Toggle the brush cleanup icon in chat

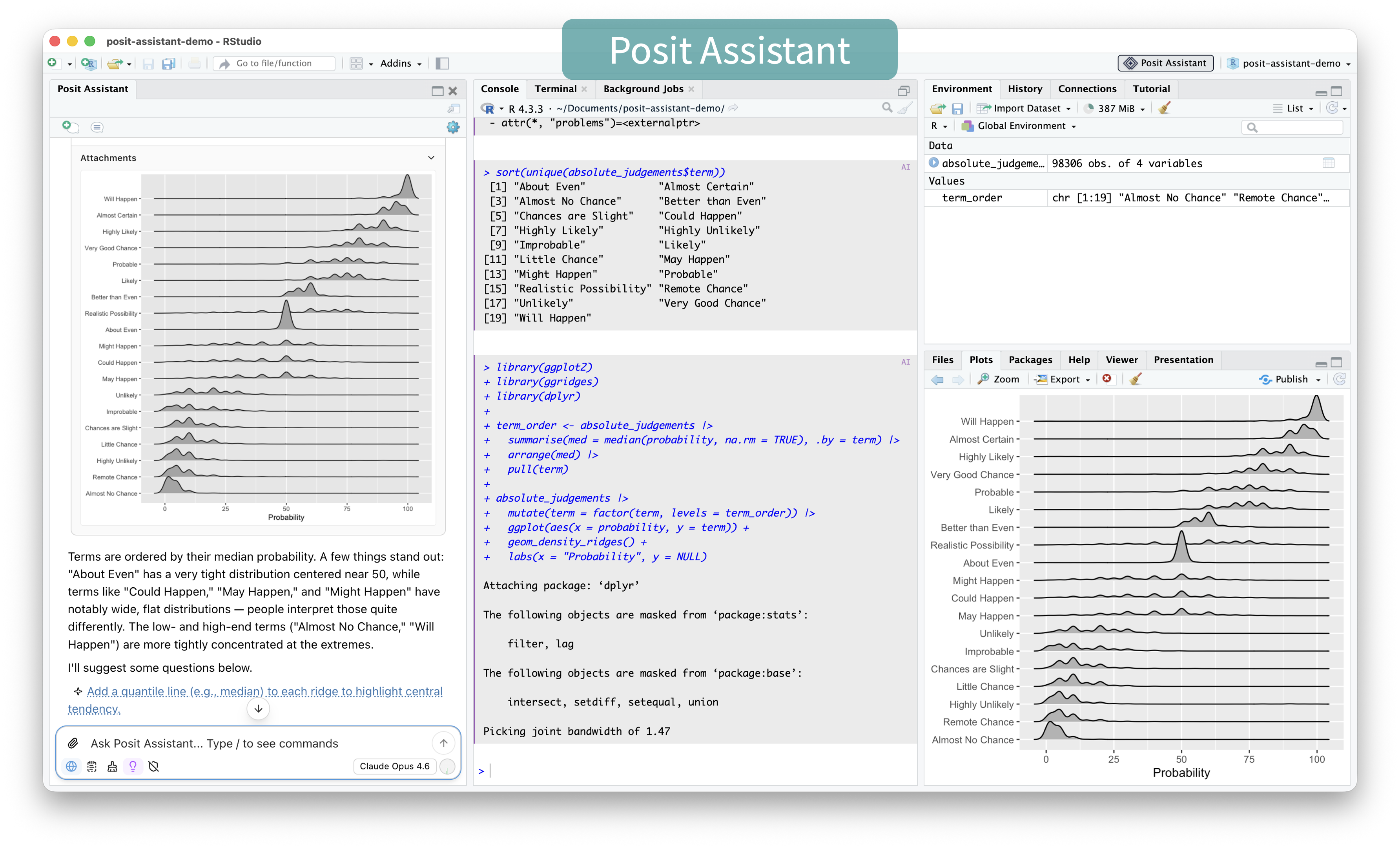[112, 766]
